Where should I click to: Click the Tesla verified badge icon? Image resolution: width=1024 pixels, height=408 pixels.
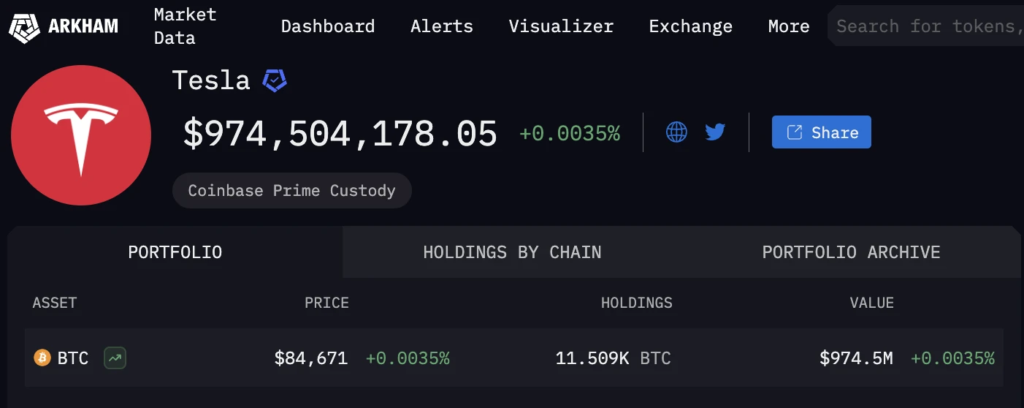pyautogui.click(x=274, y=81)
